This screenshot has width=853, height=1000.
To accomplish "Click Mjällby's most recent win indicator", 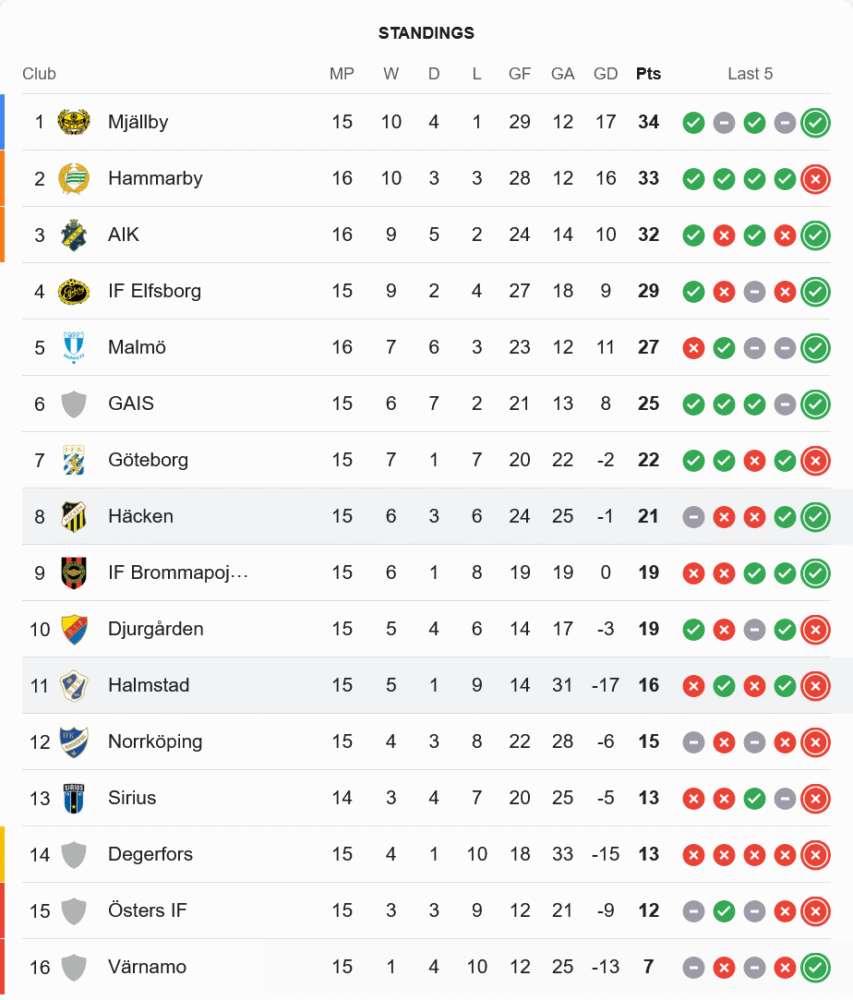I will click(815, 122).
